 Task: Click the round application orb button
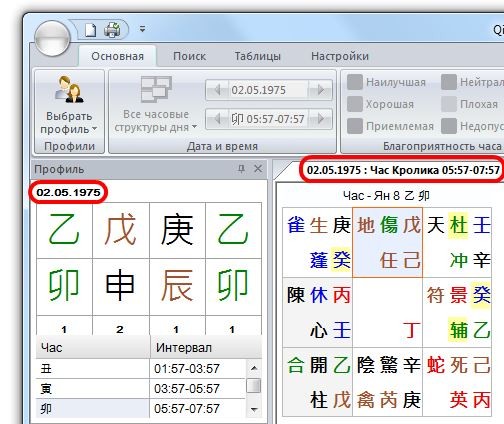tap(52, 39)
